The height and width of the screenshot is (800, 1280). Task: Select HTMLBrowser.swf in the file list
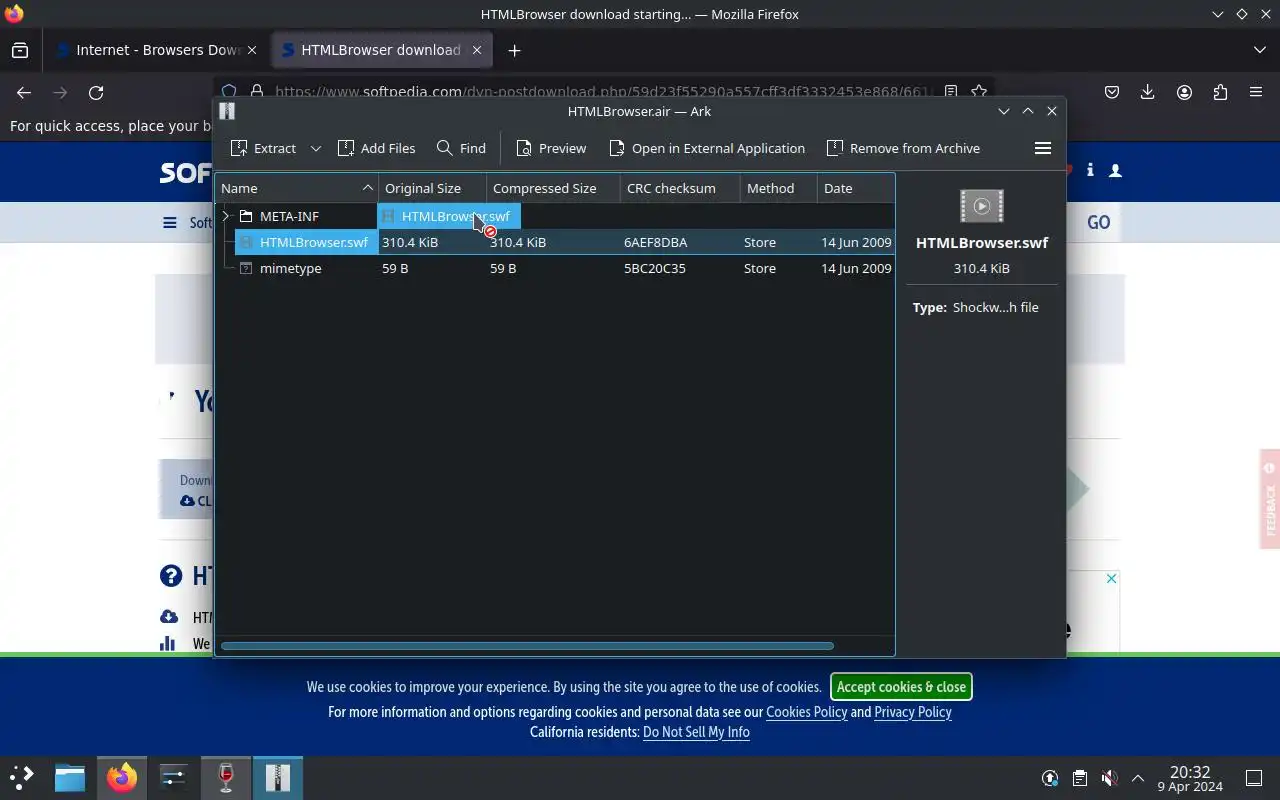click(555, 242)
